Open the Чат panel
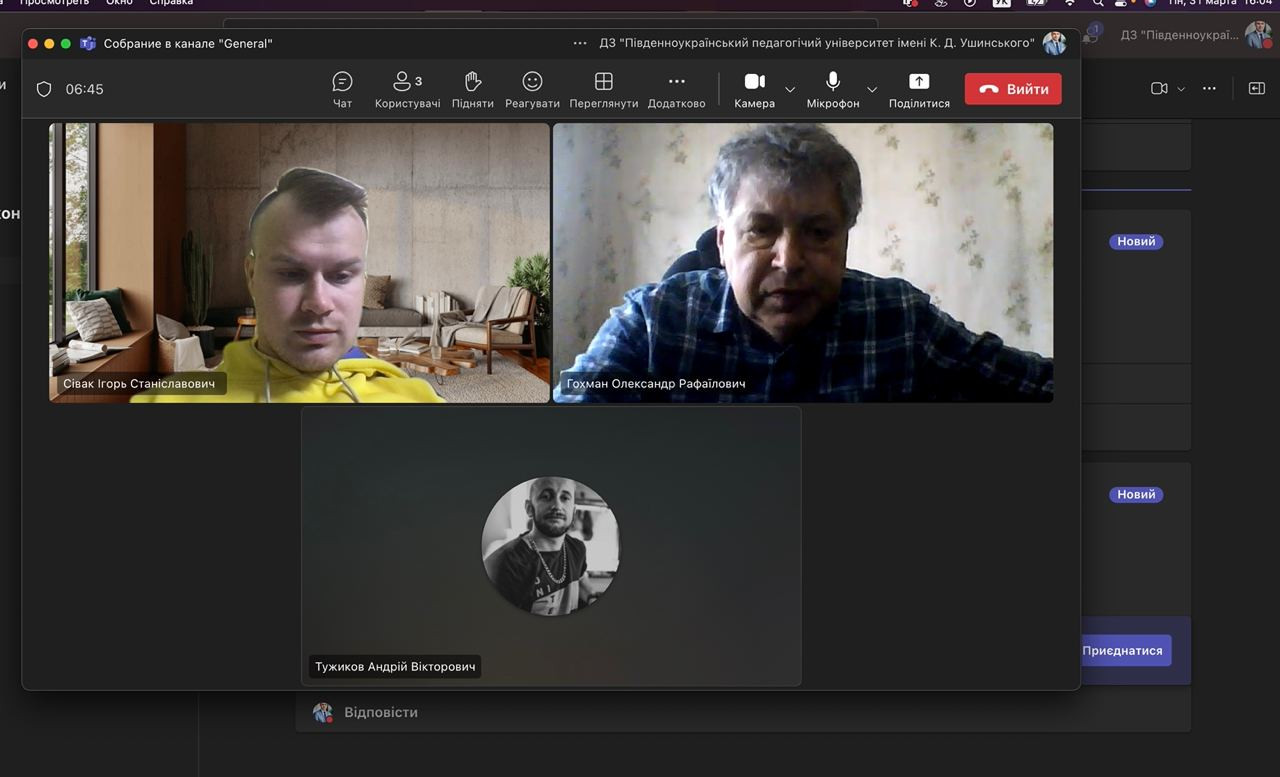Viewport: 1280px width, 777px height. pos(342,89)
